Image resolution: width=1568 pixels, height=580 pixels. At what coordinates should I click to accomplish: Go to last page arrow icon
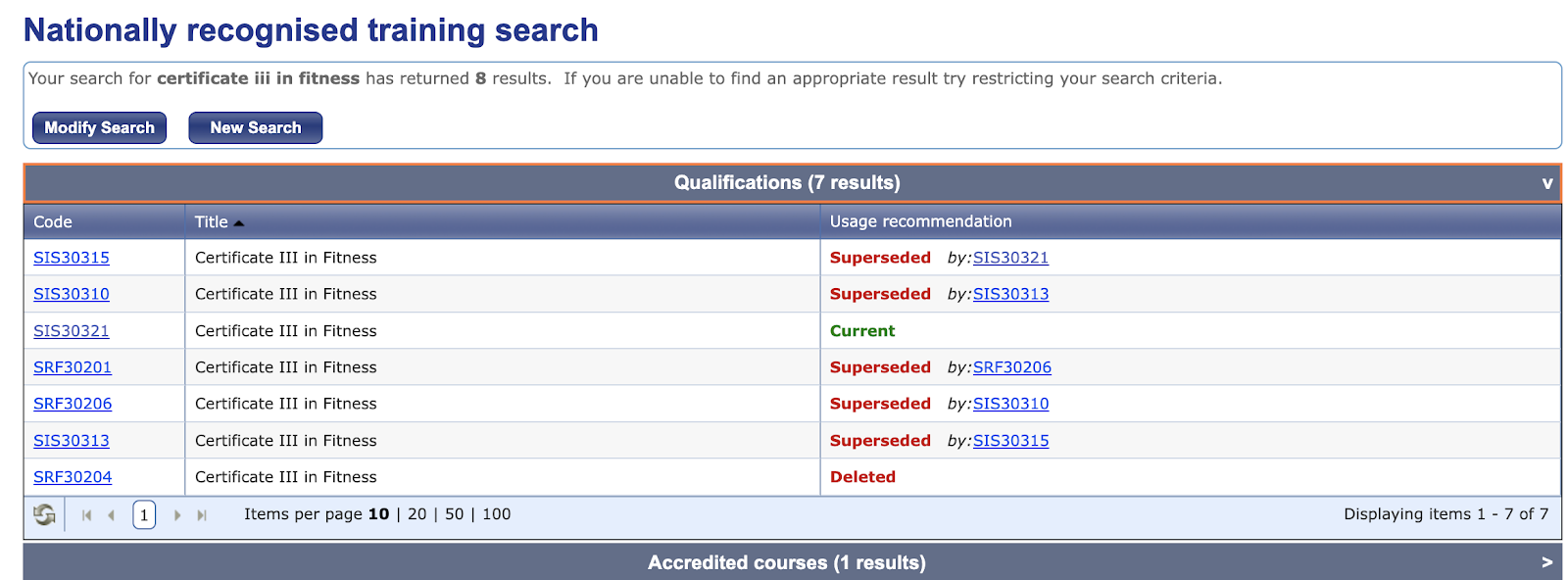pos(202,515)
